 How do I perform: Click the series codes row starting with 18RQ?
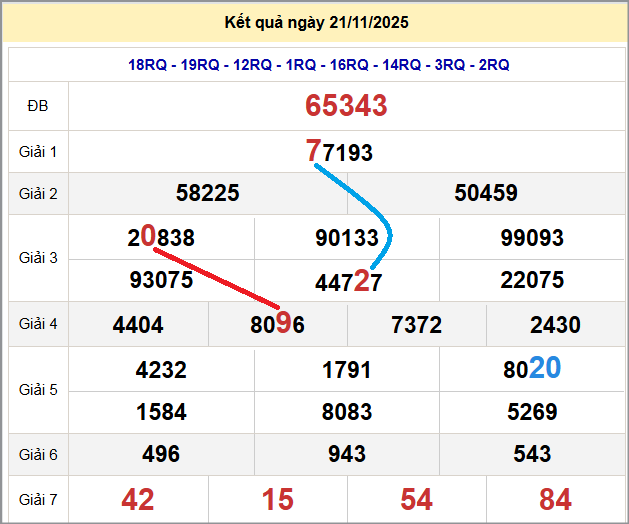click(x=318, y=65)
